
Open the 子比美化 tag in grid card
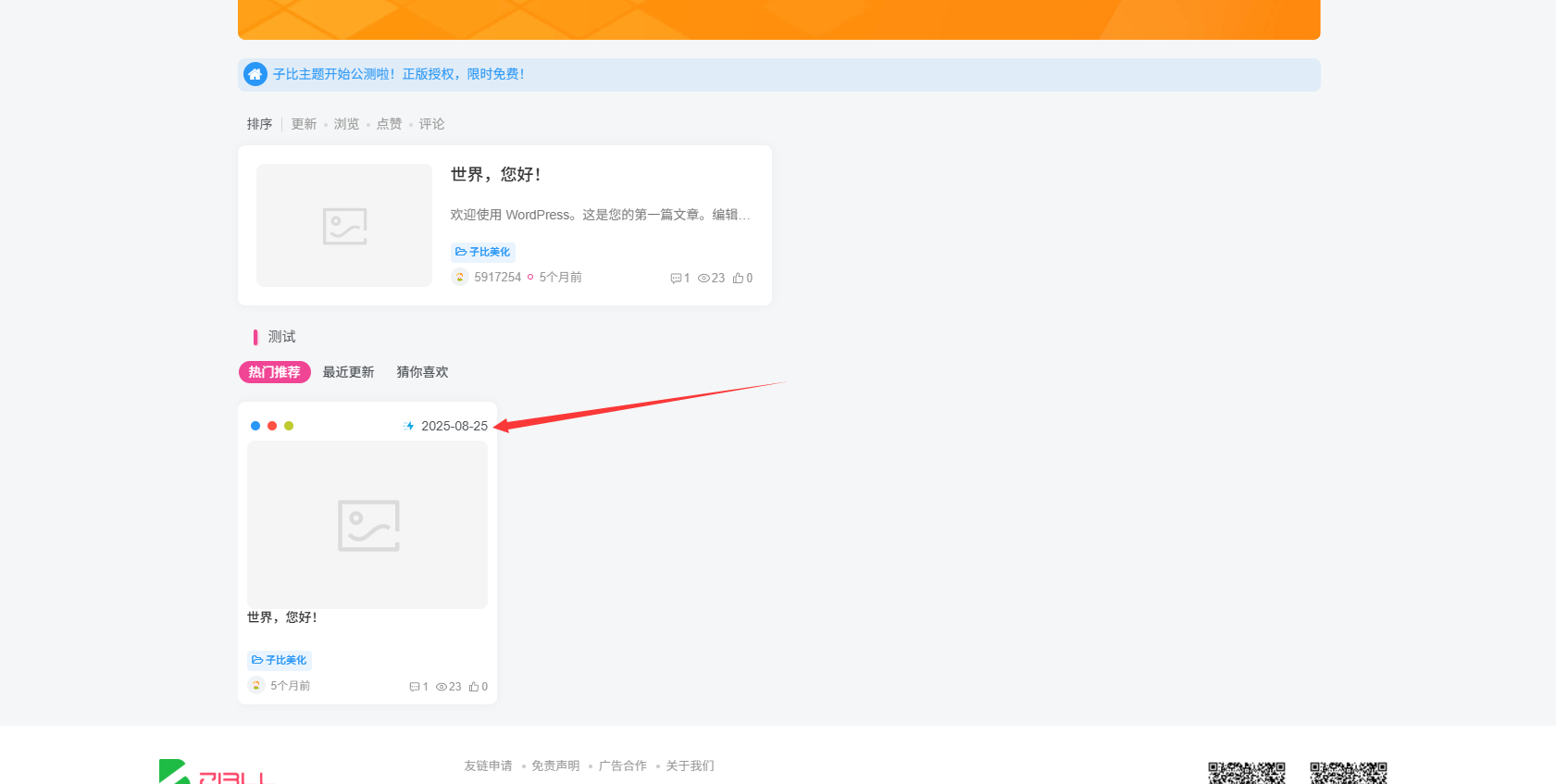(280, 660)
